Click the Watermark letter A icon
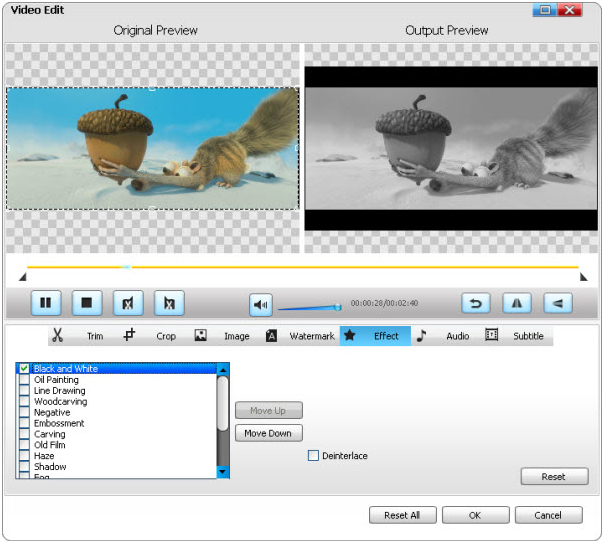 point(271,335)
